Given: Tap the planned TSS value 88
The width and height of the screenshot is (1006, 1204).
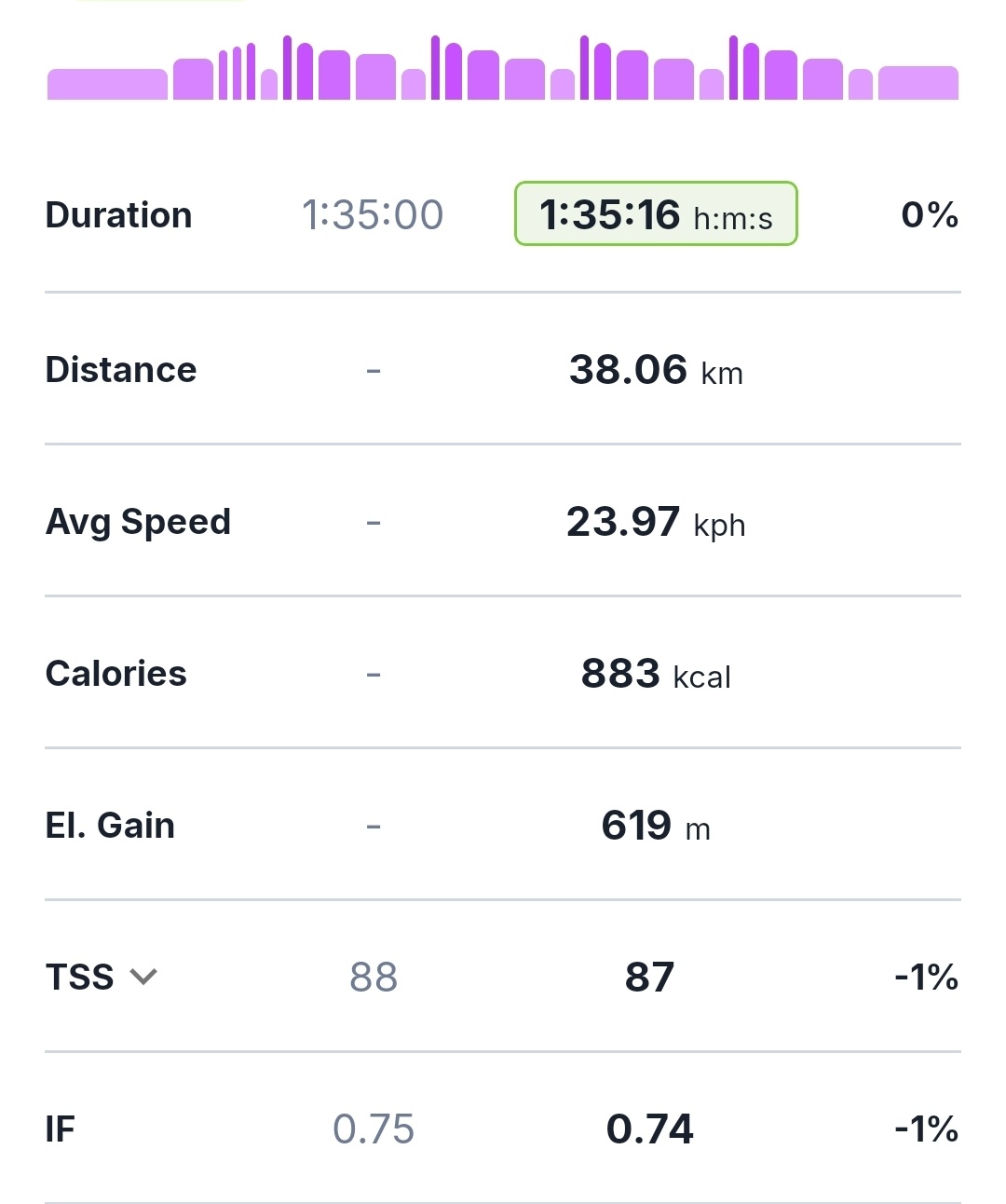Looking at the screenshot, I should (x=374, y=977).
